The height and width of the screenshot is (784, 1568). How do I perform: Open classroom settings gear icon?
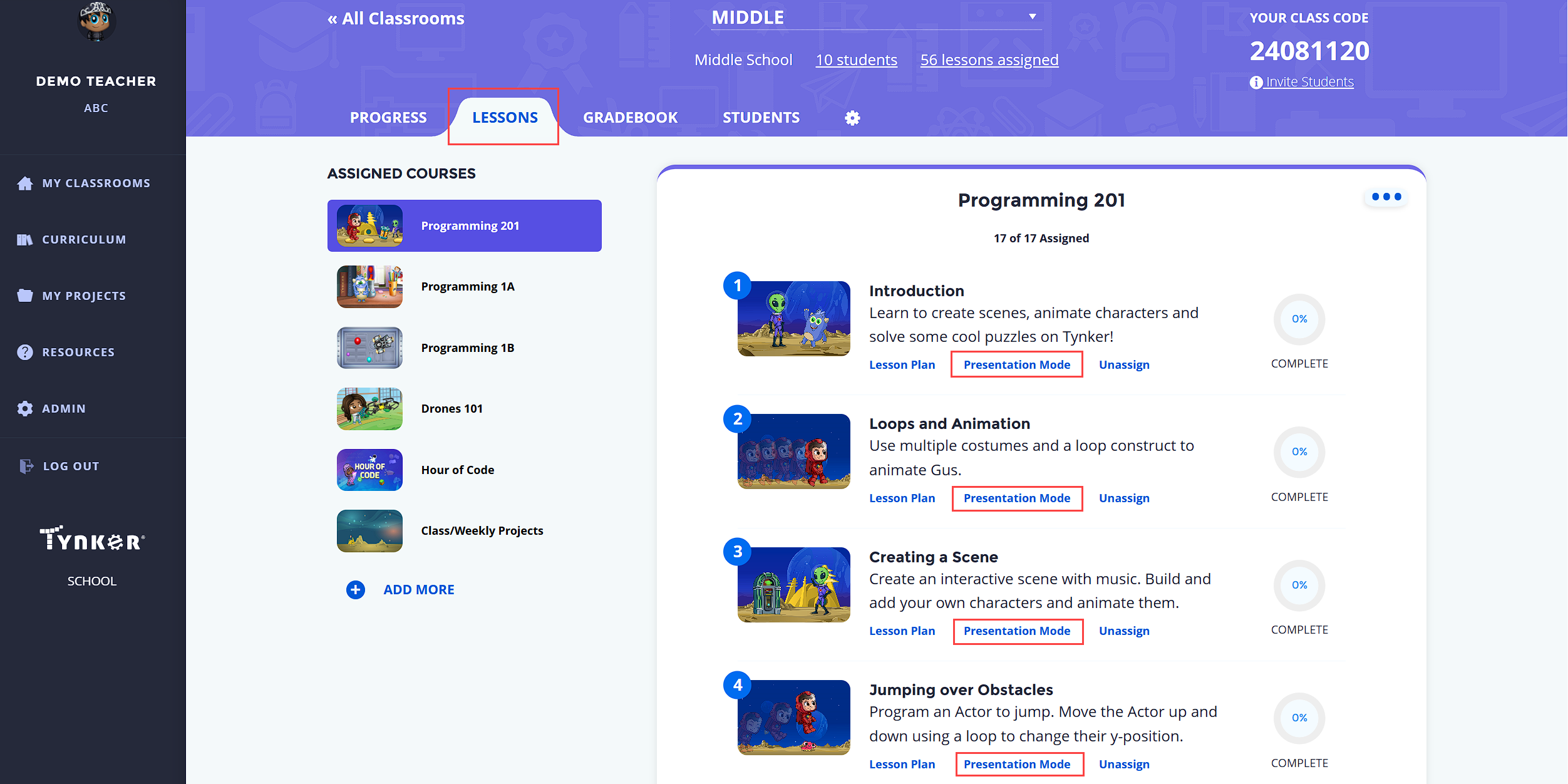(852, 118)
